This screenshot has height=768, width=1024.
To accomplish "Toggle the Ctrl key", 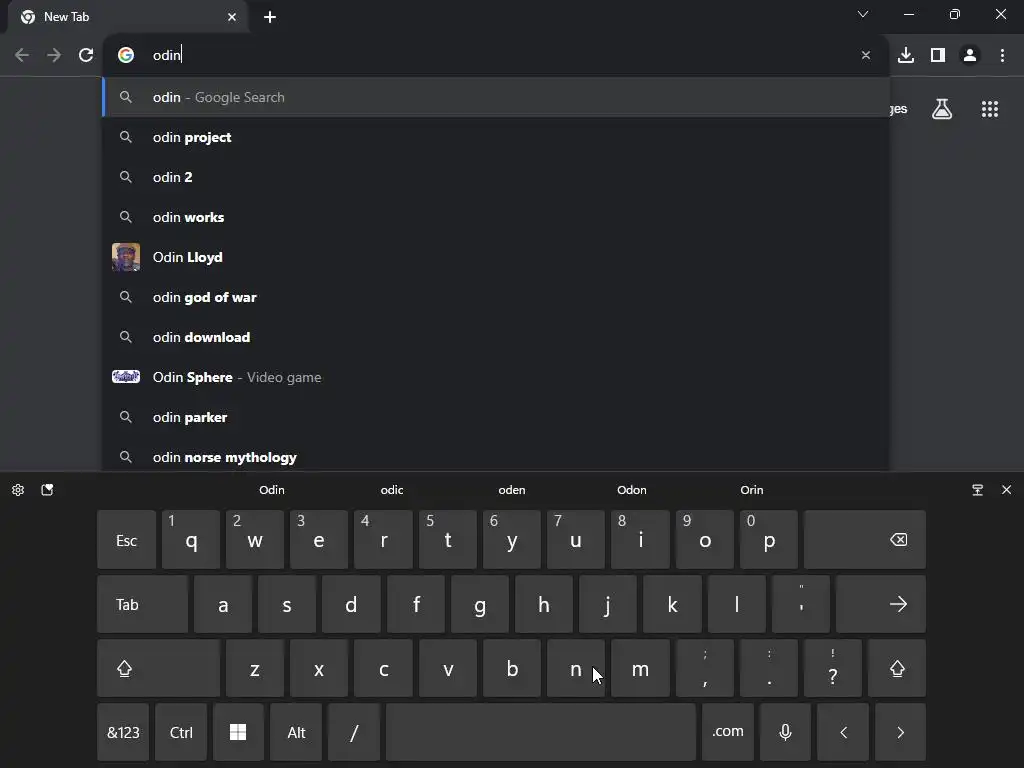I will 181,732.
